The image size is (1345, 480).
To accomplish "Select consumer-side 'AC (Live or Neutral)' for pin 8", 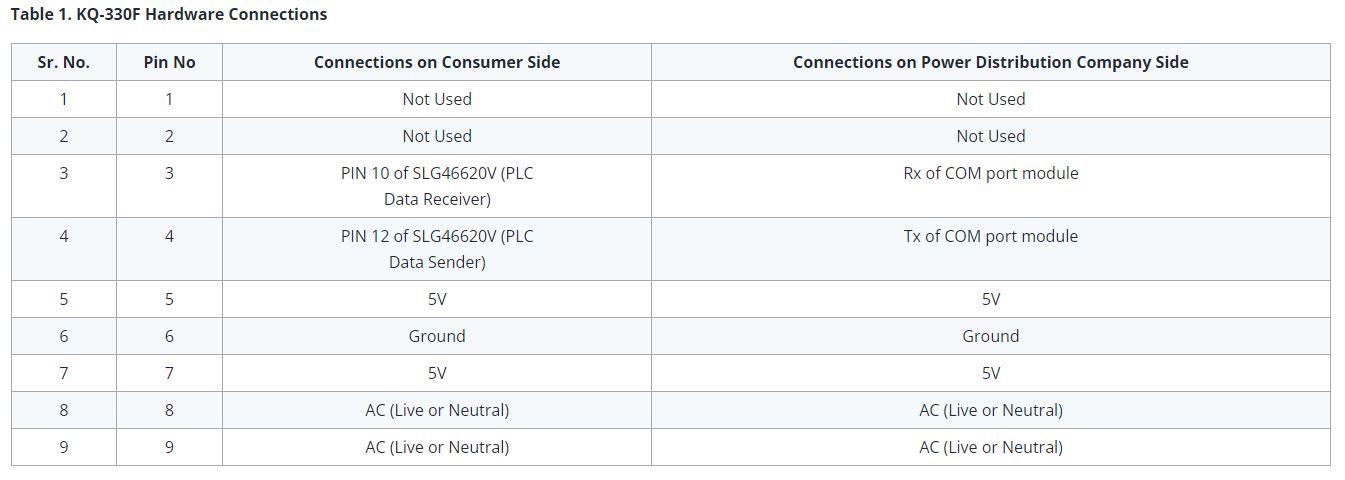I will tap(437, 410).
